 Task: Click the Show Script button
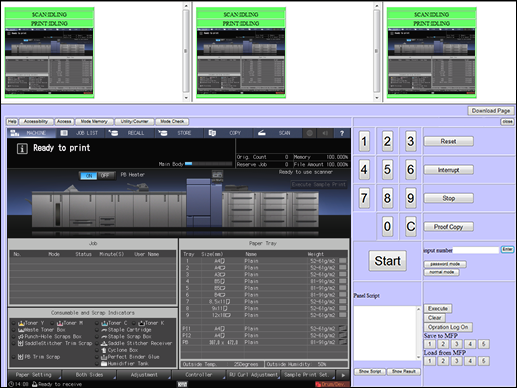click(370, 371)
